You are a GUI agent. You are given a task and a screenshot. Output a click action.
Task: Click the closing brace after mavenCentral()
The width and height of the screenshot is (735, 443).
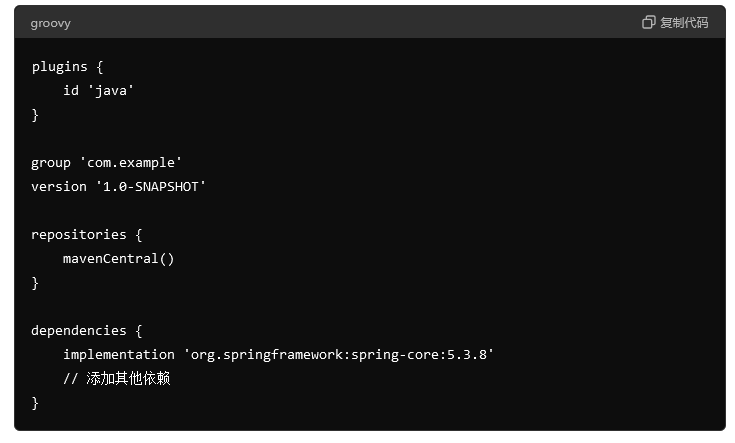(x=35, y=283)
